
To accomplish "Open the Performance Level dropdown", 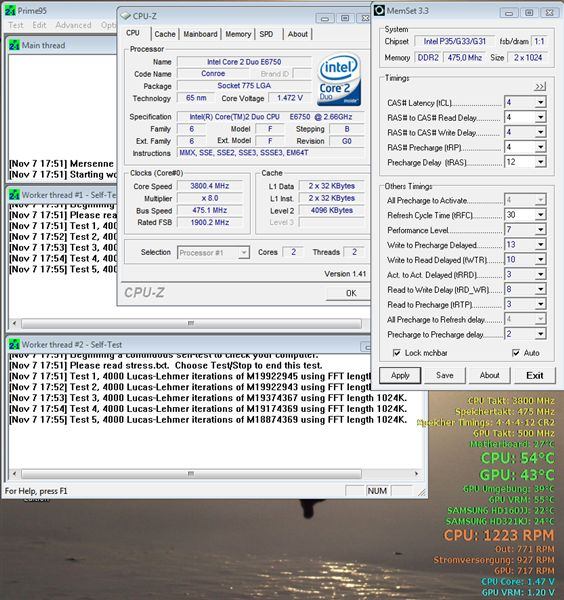I will [540, 230].
